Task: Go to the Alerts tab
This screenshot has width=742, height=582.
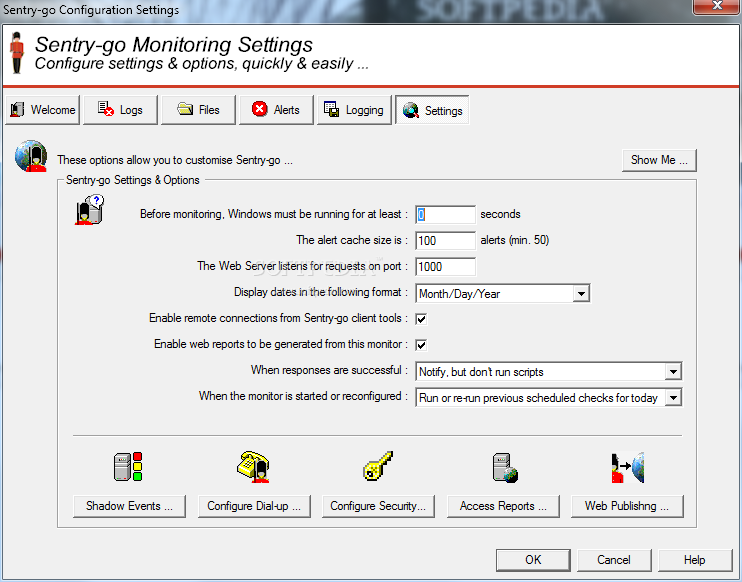Action: pos(276,110)
